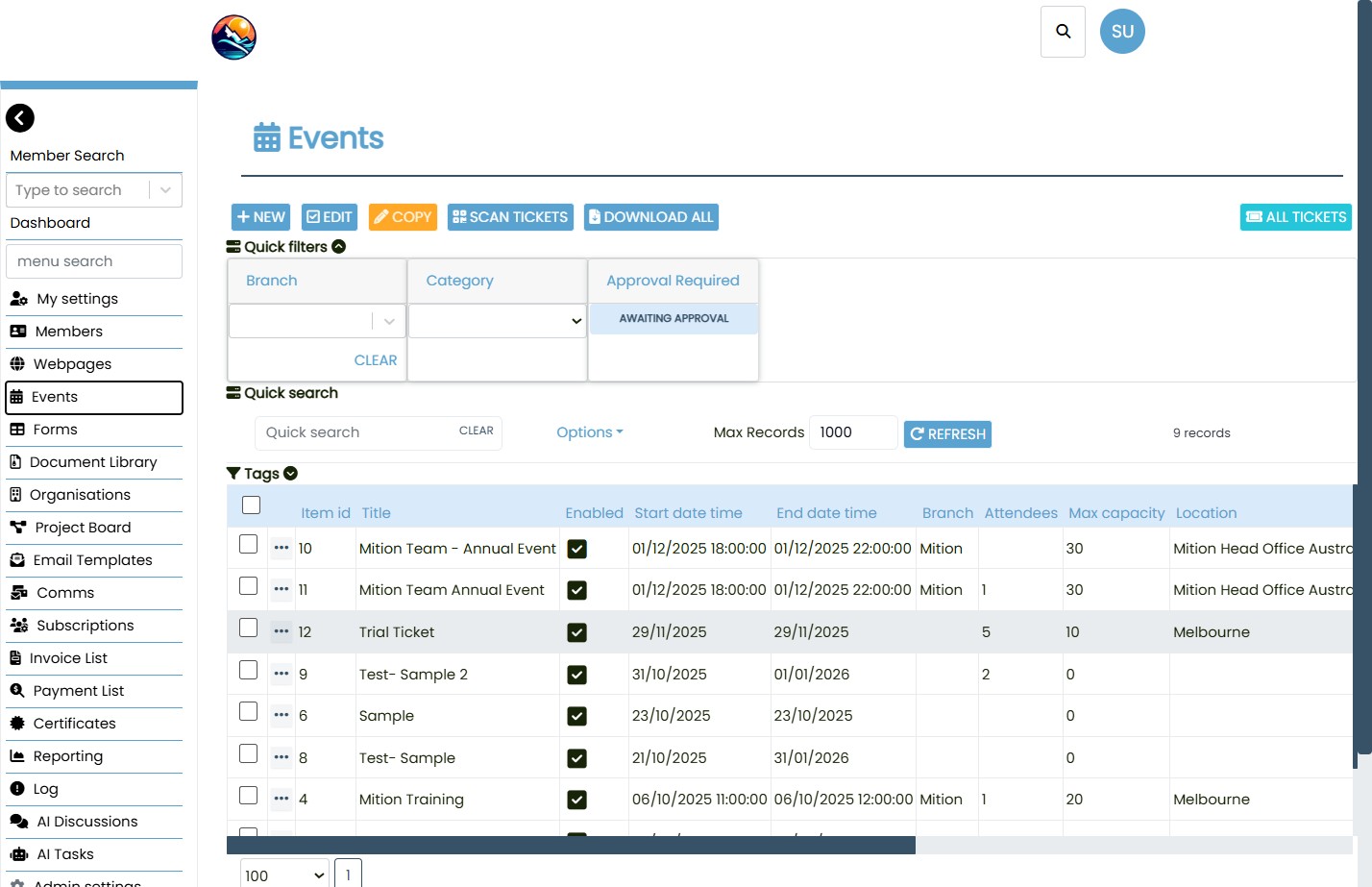This screenshot has height=887, width=1372.
Task: Select row checkbox for Mition Training event
Action: (x=249, y=796)
